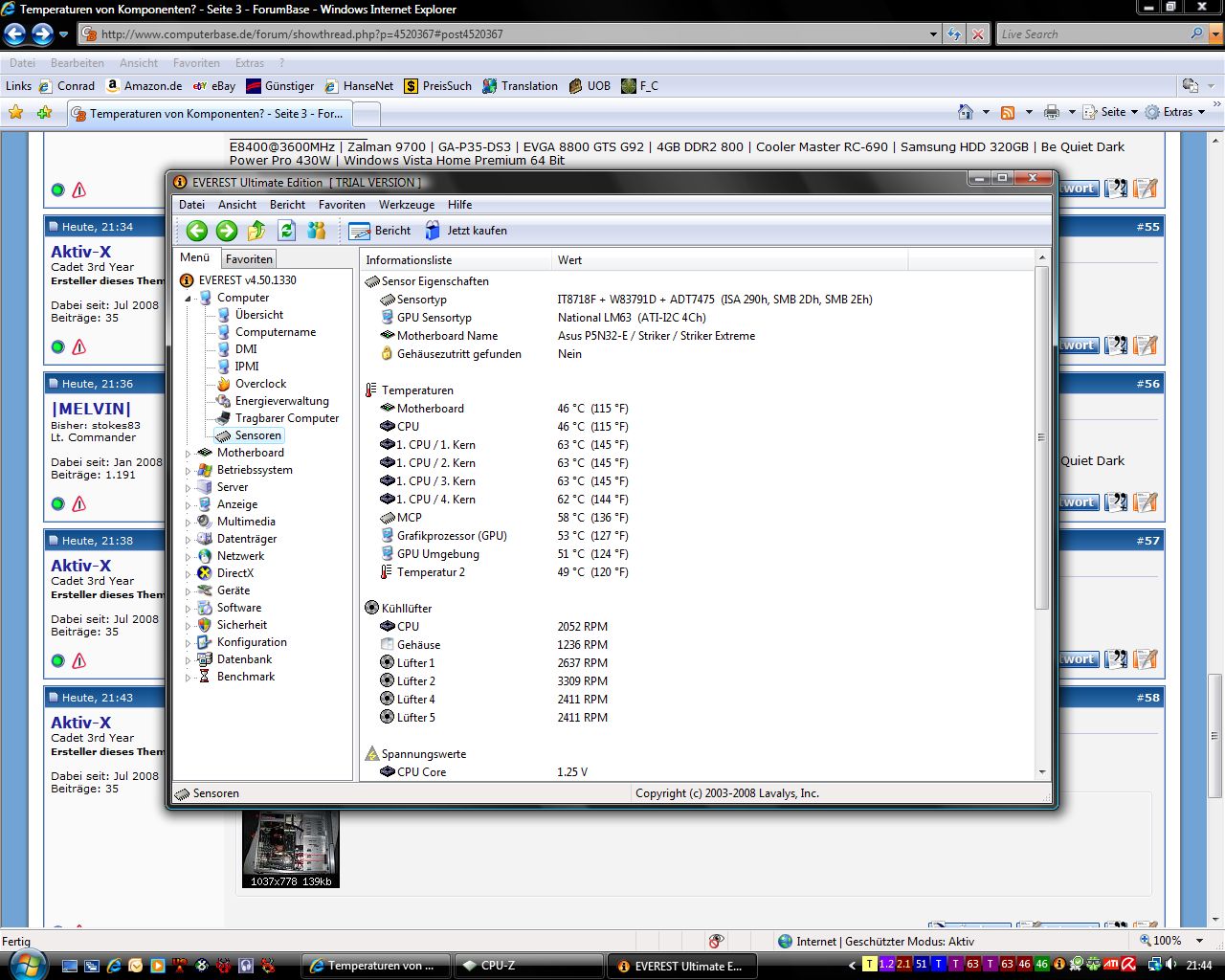Switch to the Menü tab in left panel
The width and height of the screenshot is (1225, 980).
(195, 257)
